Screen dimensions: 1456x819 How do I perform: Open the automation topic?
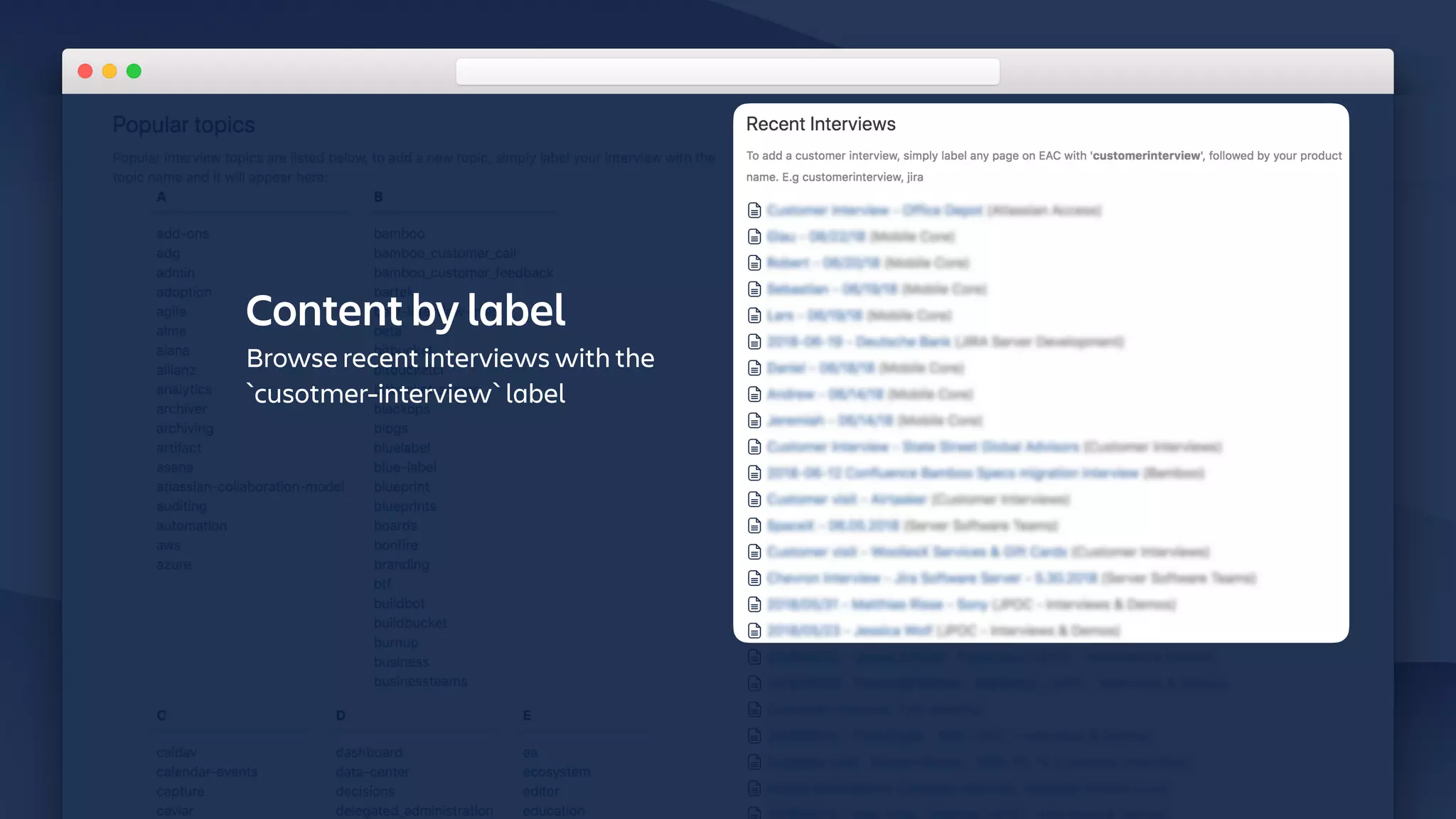click(192, 526)
